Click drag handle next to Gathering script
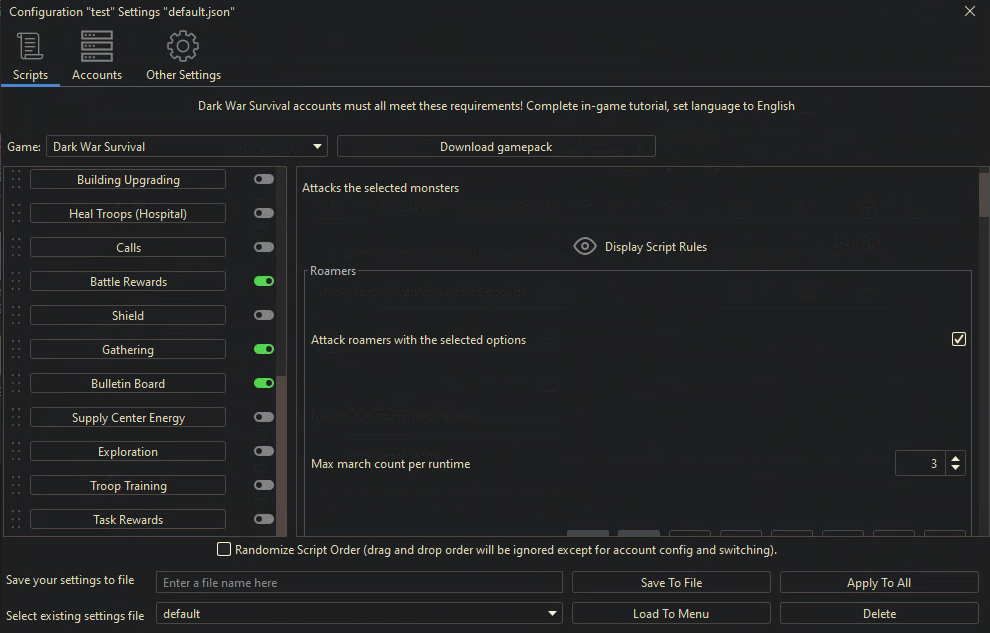Image resolution: width=990 pixels, height=633 pixels. click(x=15, y=350)
